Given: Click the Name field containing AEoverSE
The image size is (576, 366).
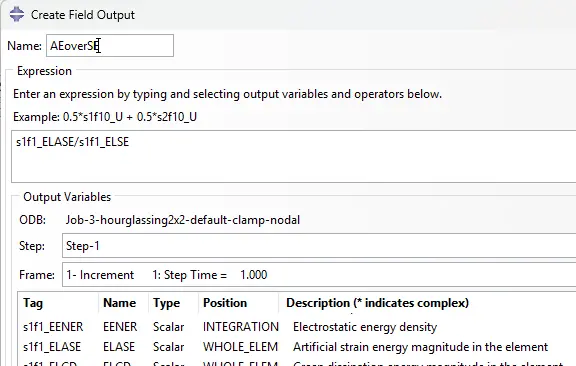Looking at the screenshot, I should 110,46.
